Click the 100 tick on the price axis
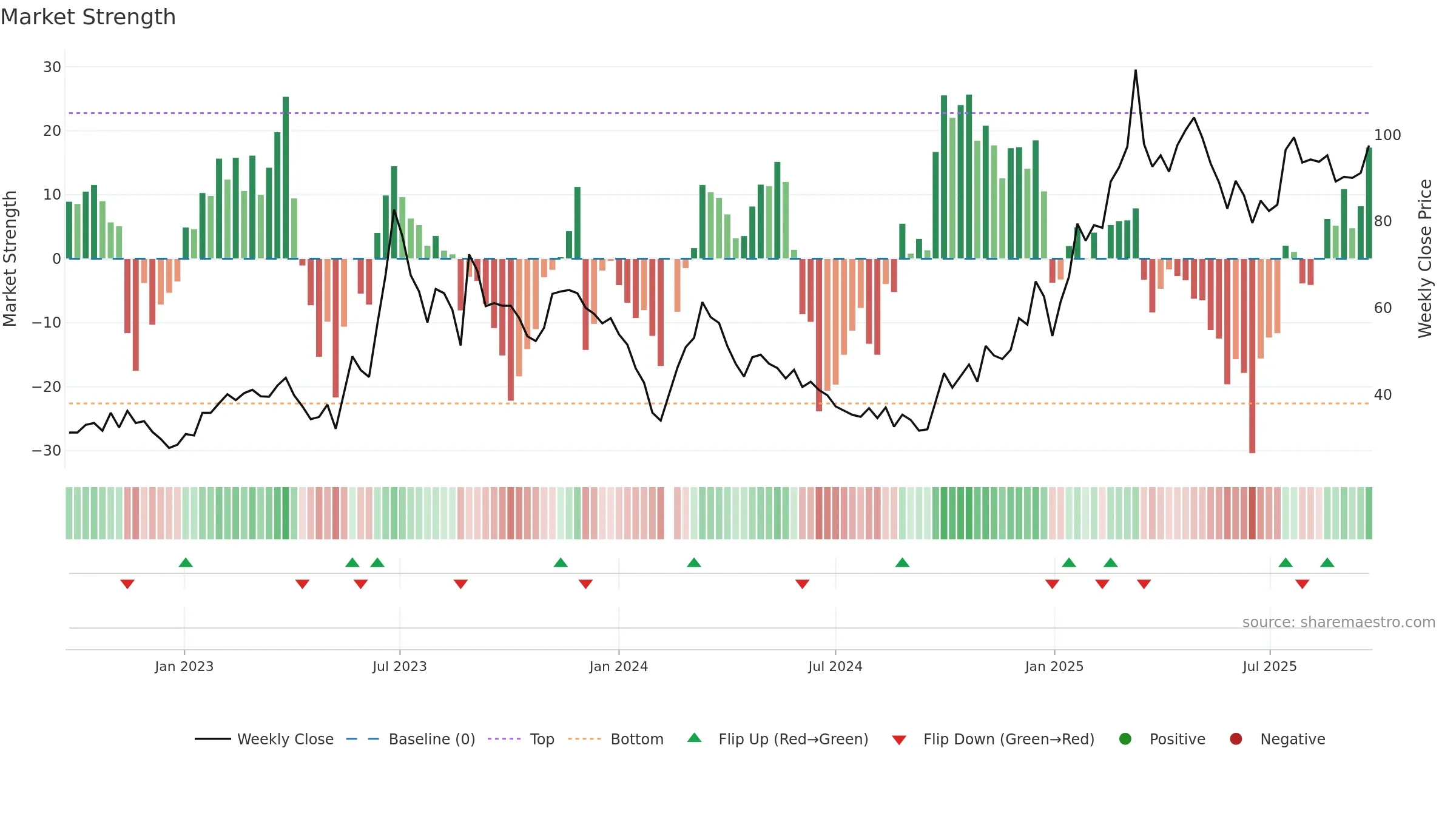This screenshot has height=819, width=1456. (1387, 135)
